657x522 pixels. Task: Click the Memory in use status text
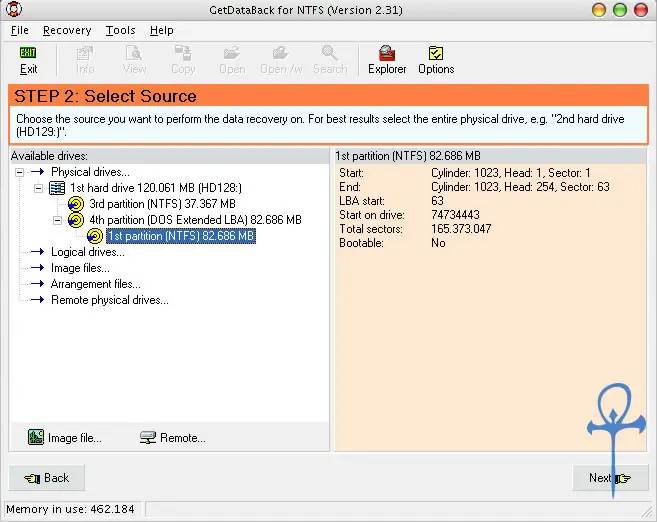[70, 509]
